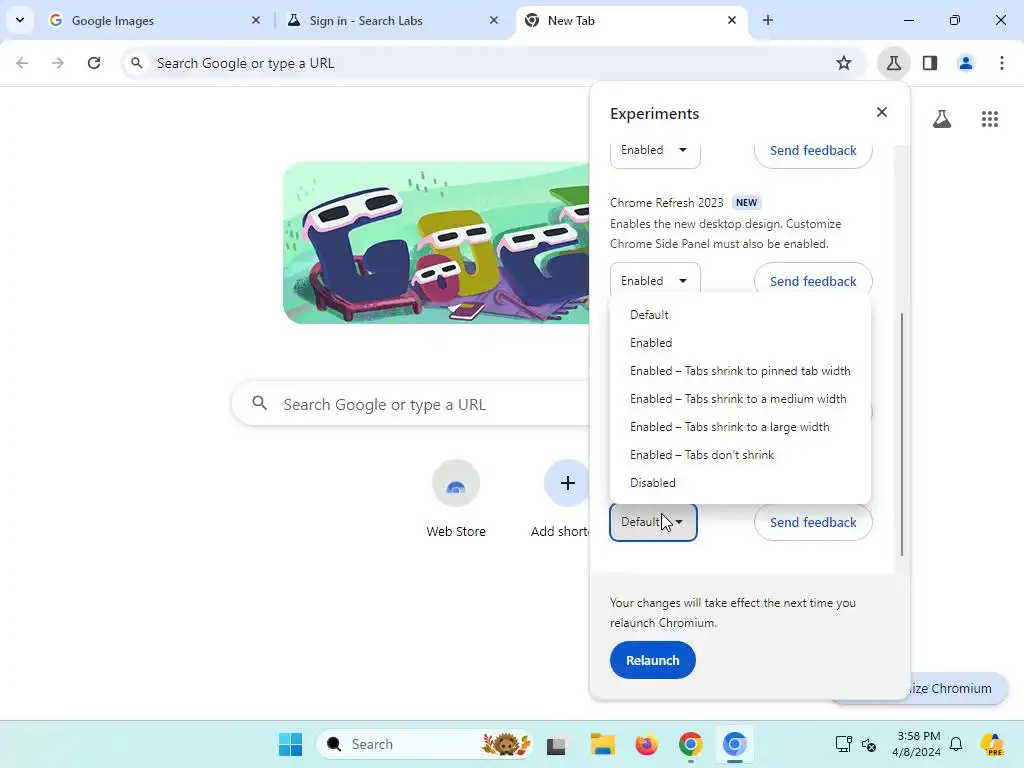Click the Relaunch button
This screenshot has height=768, width=1024.
coord(653,660)
